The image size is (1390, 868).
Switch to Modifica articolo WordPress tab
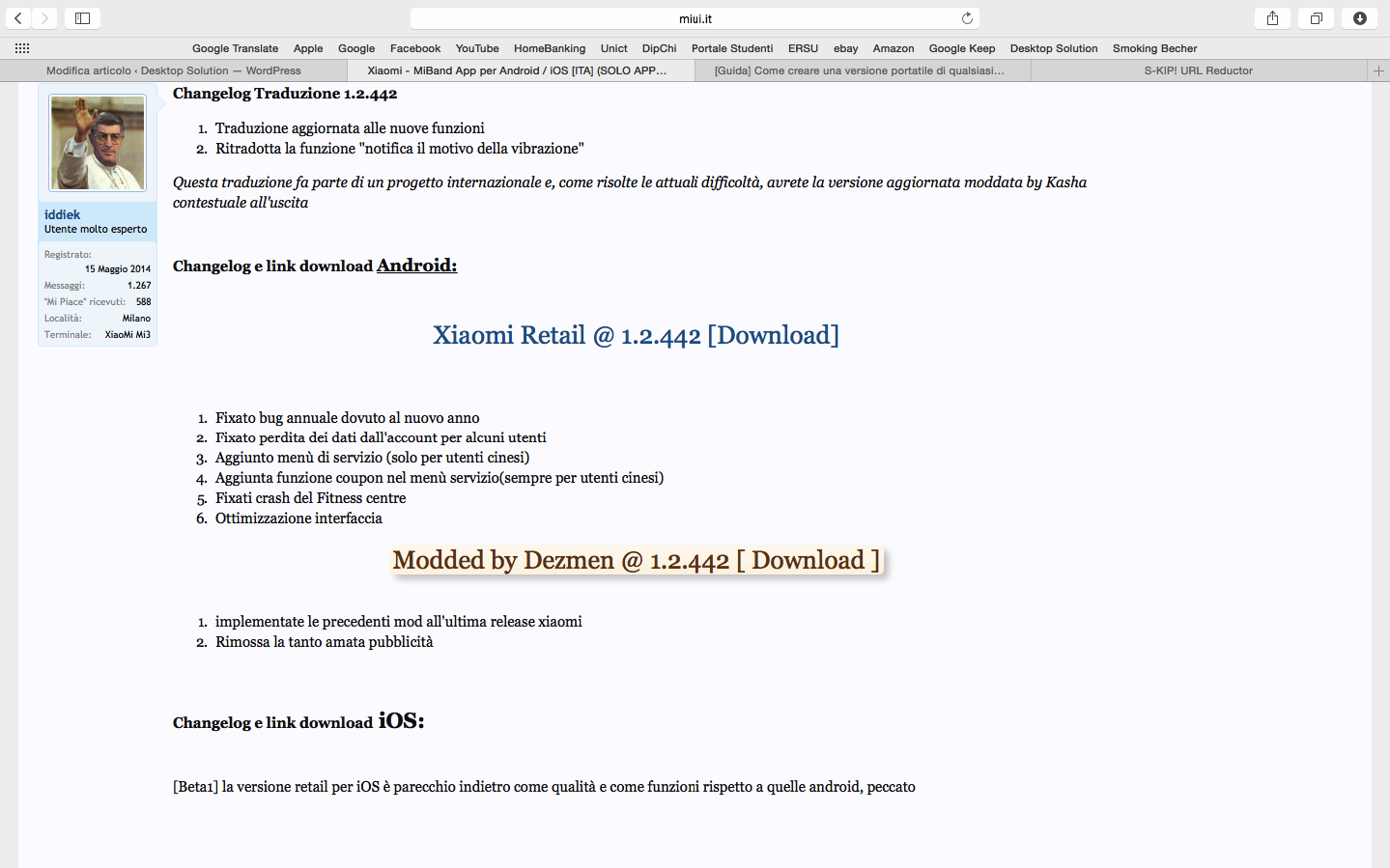[174, 70]
